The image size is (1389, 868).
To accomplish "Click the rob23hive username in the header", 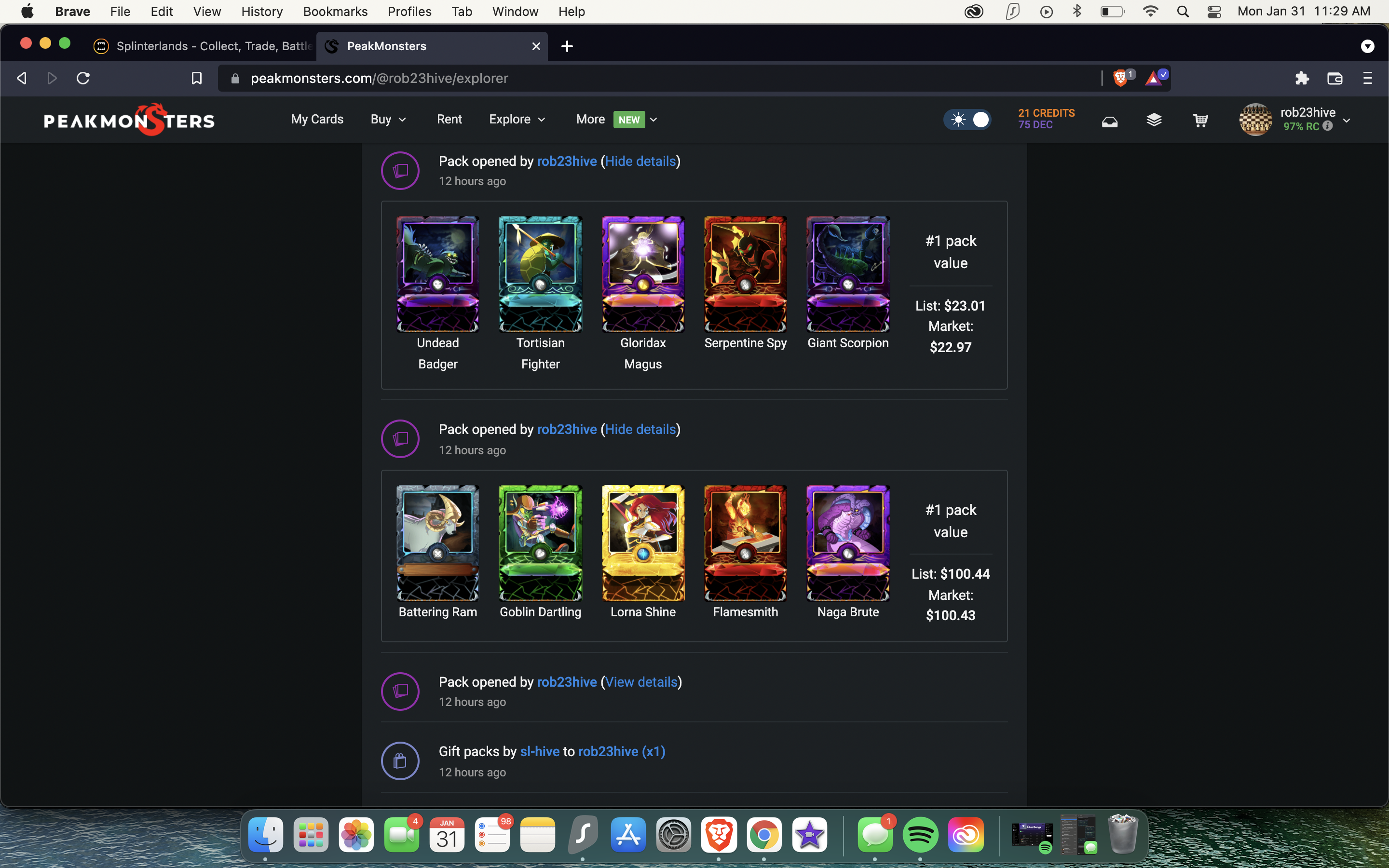I will coord(1307,112).
